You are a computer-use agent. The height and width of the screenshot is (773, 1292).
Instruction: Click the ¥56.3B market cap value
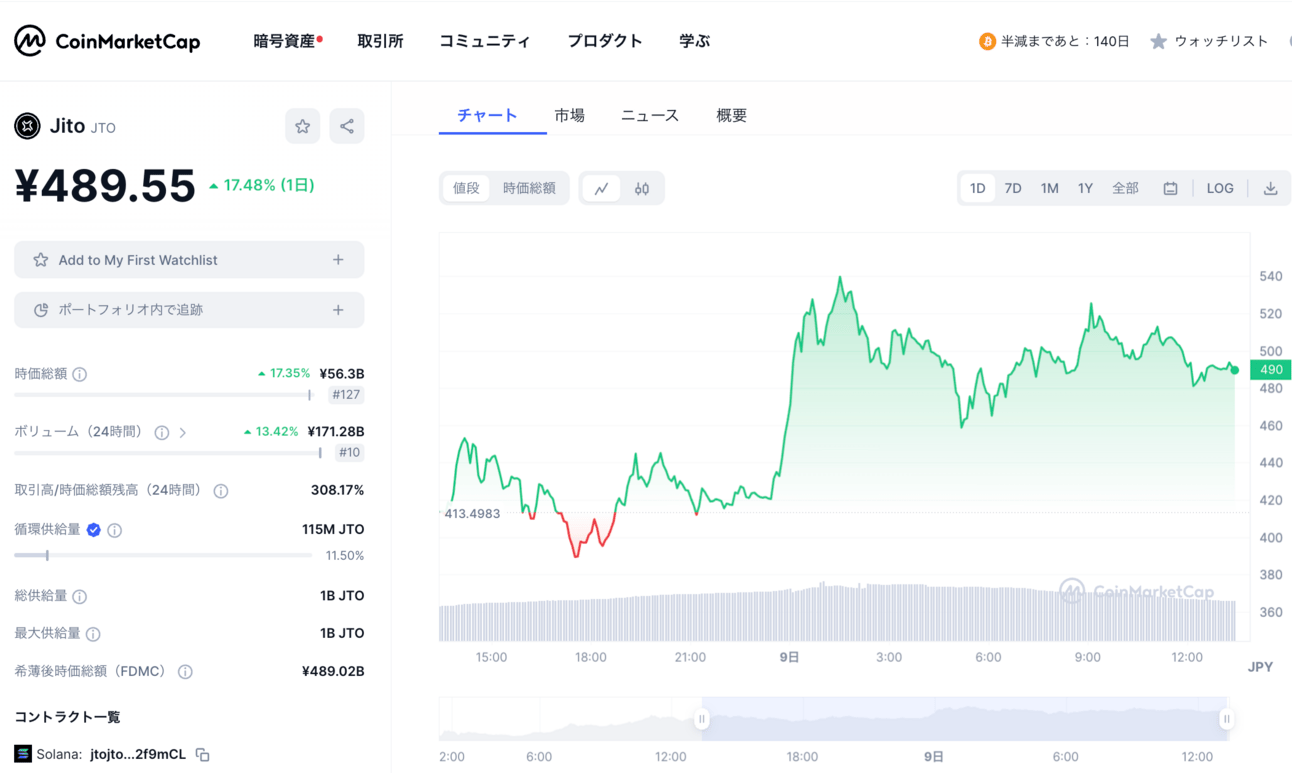point(342,374)
